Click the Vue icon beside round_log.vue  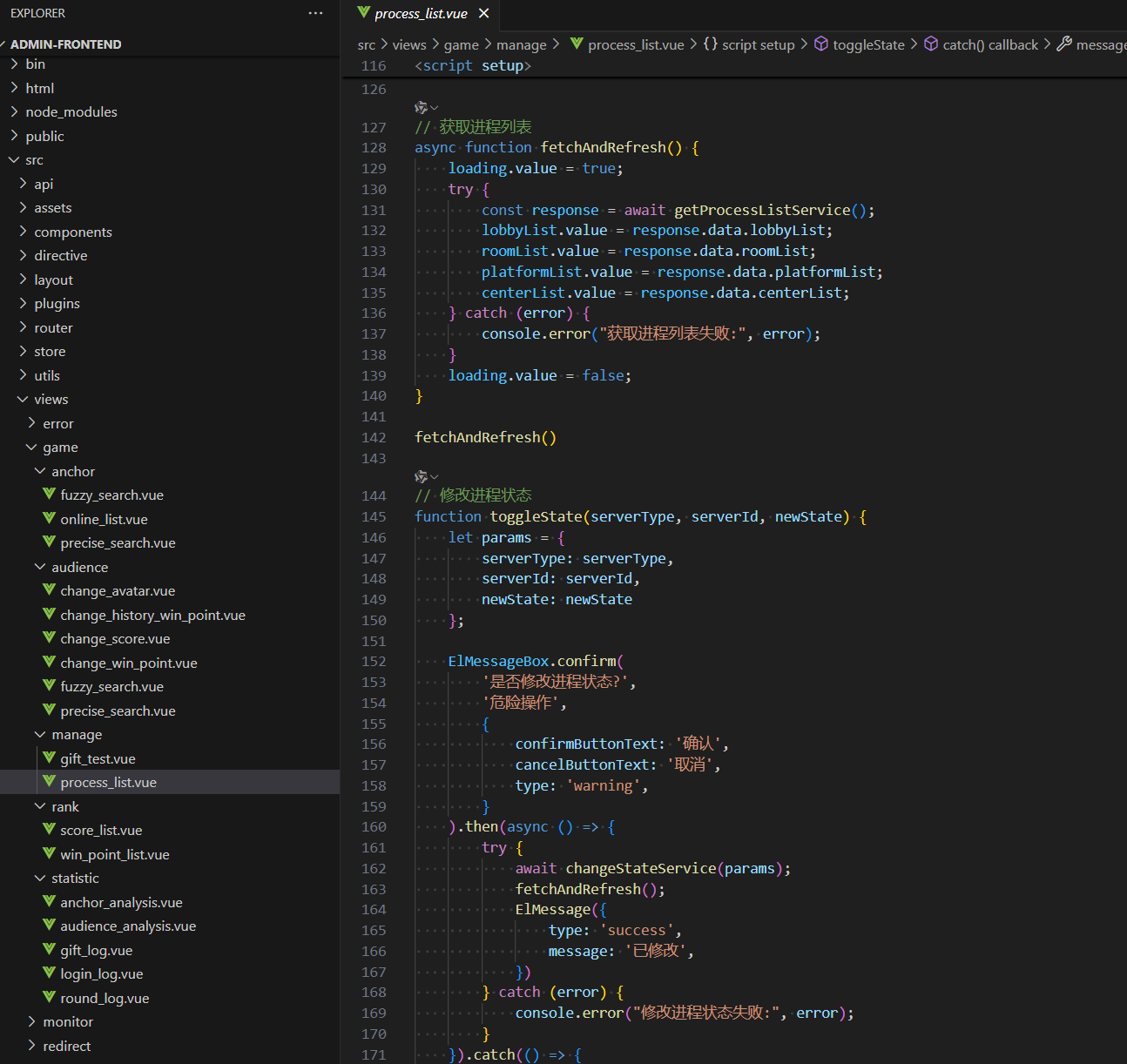[50, 998]
